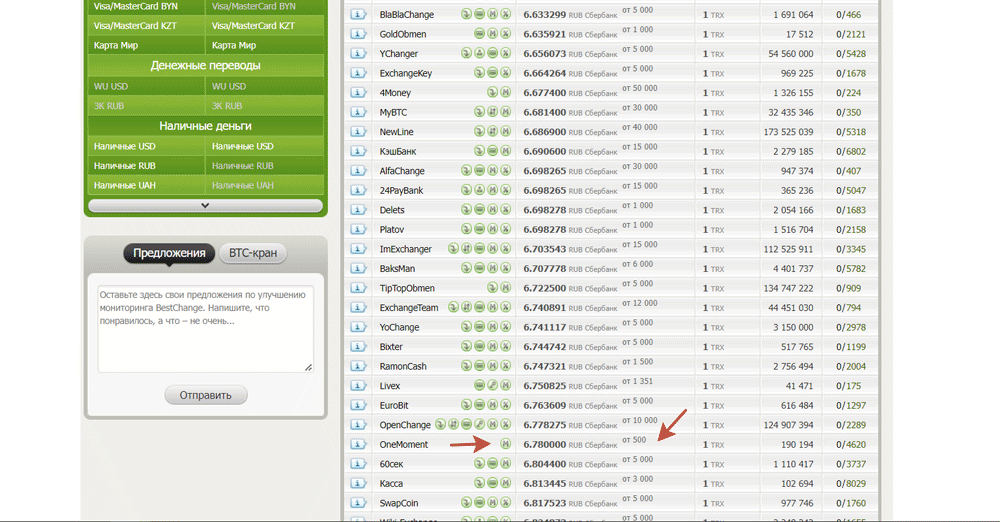The height and width of the screenshot is (522, 1000).
Task: Open the info icon for 24PayBank
Action: click(x=358, y=190)
